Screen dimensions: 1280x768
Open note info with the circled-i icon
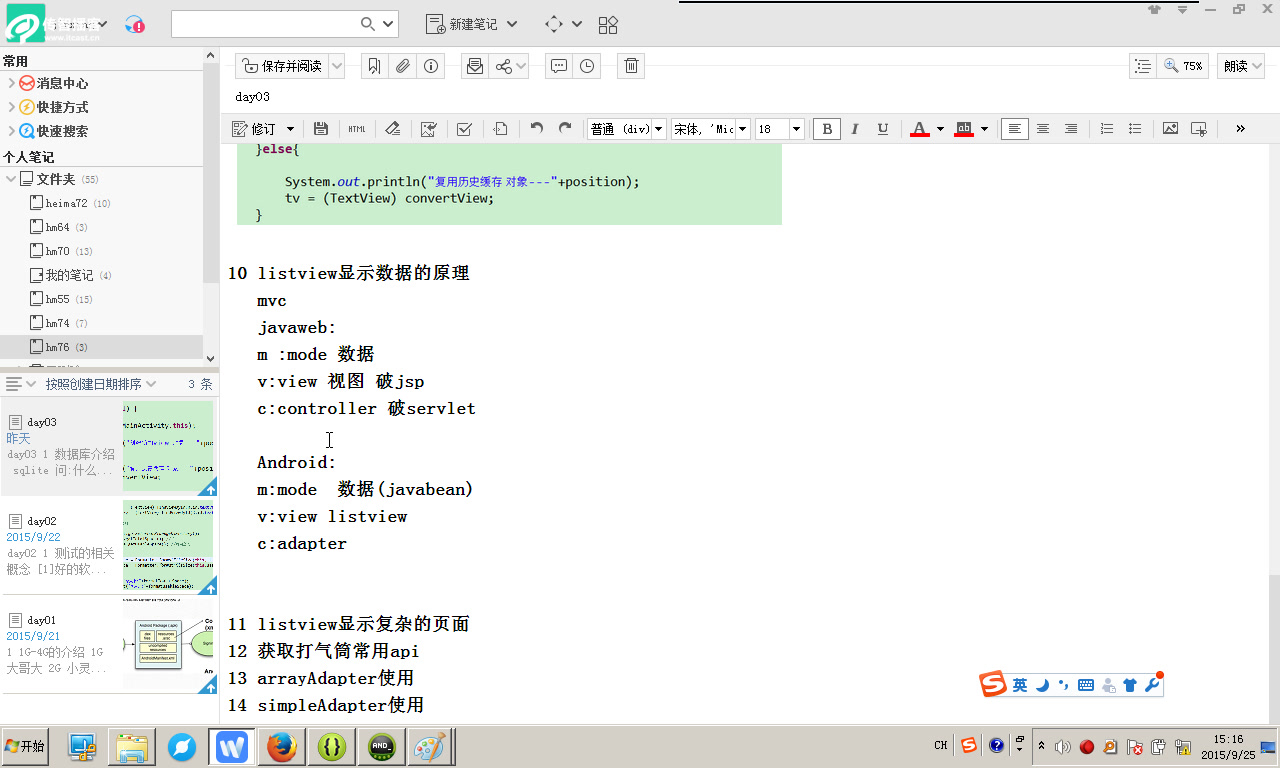pos(430,66)
